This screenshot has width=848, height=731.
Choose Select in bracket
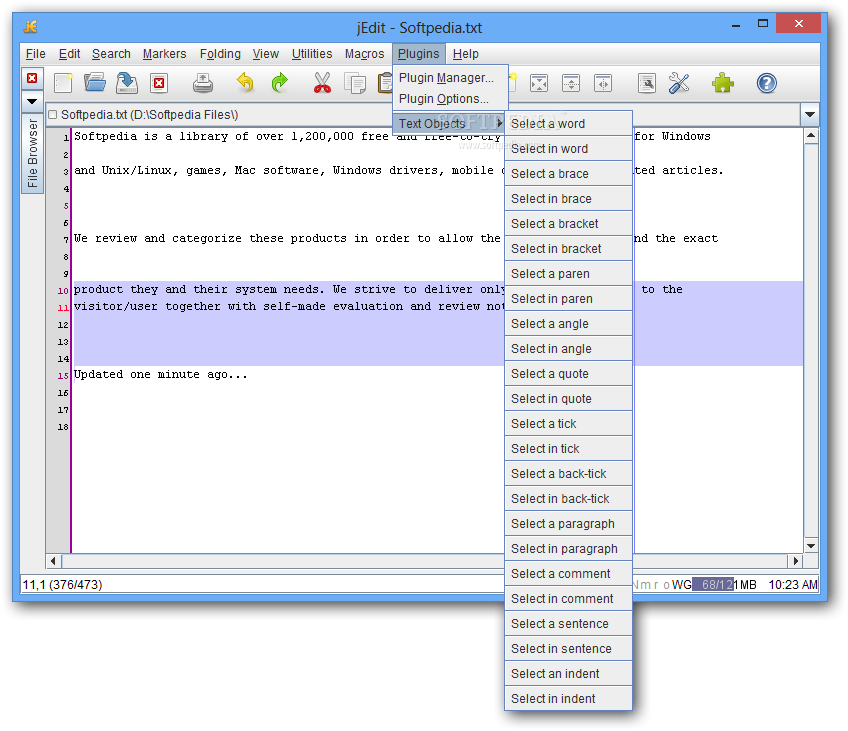[x=568, y=249]
